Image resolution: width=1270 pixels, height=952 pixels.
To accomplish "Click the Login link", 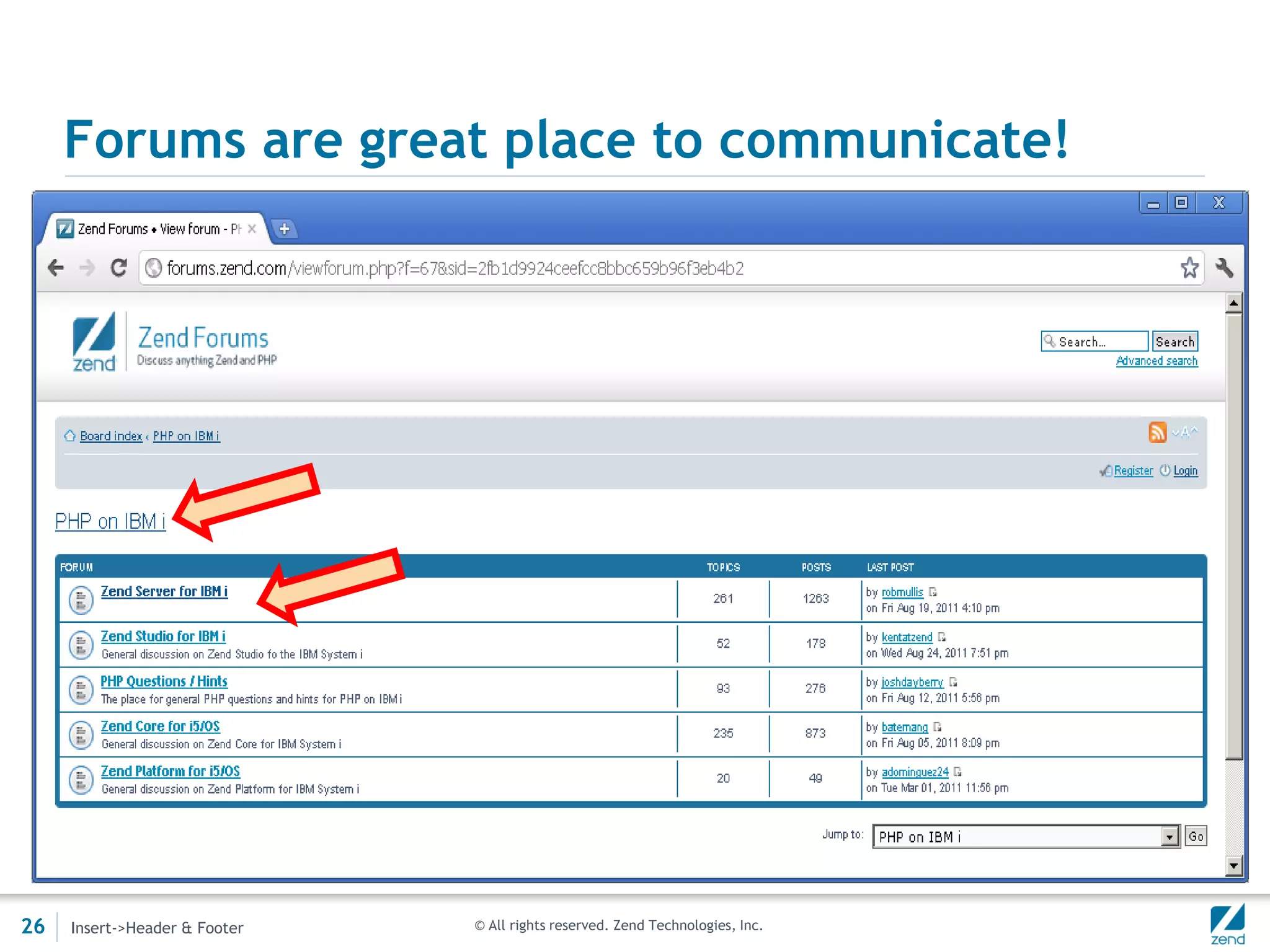I will (x=1185, y=470).
